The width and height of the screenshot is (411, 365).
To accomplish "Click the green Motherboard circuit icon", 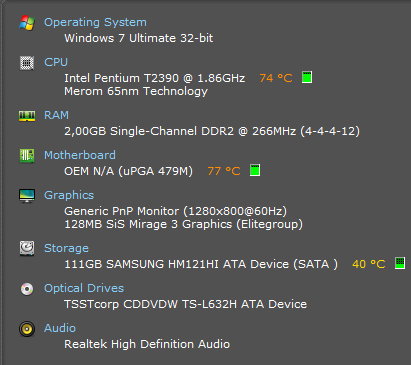I will (x=27, y=156).
